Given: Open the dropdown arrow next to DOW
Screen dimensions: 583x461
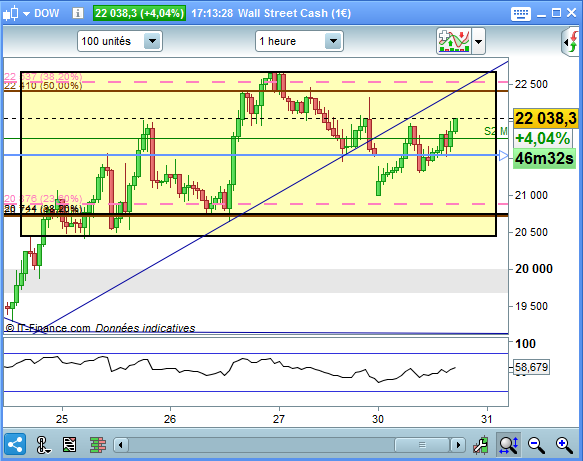Looking at the screenshot, I should pos(26,14).
